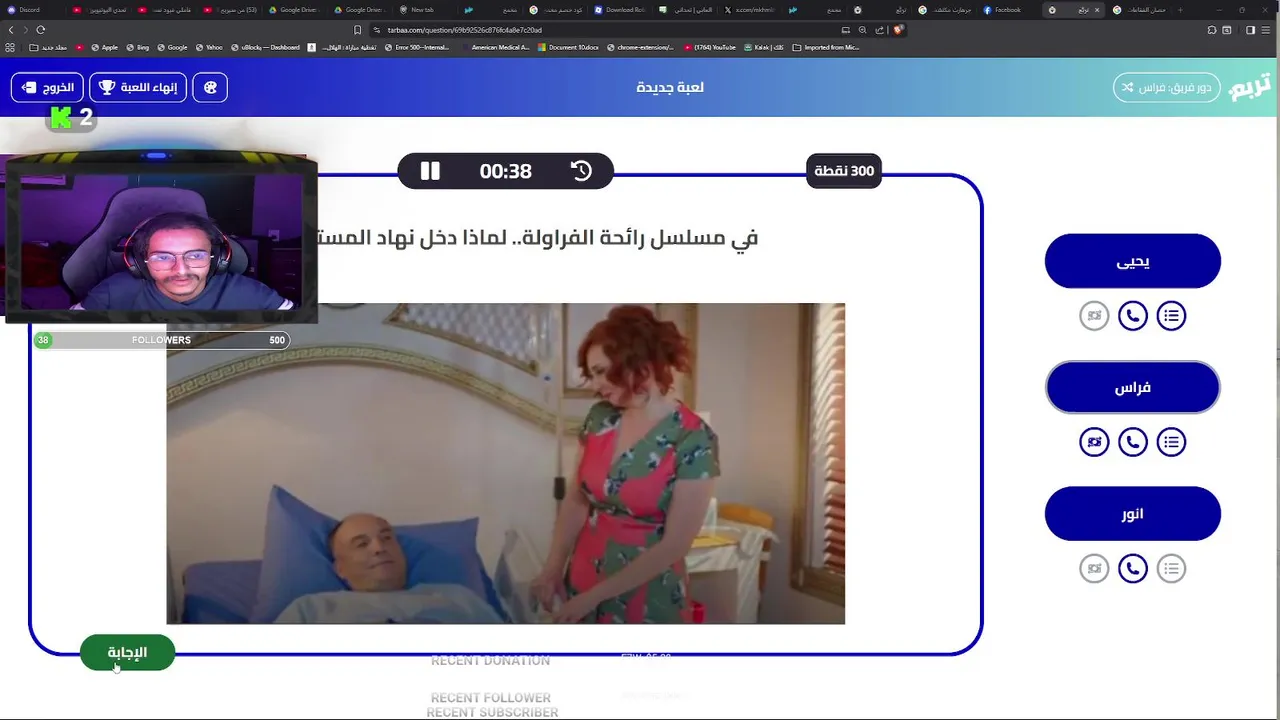Expand the Imported from Mic... bookmarks folder
Screen dimensions: 1280x720
point(825,47)
